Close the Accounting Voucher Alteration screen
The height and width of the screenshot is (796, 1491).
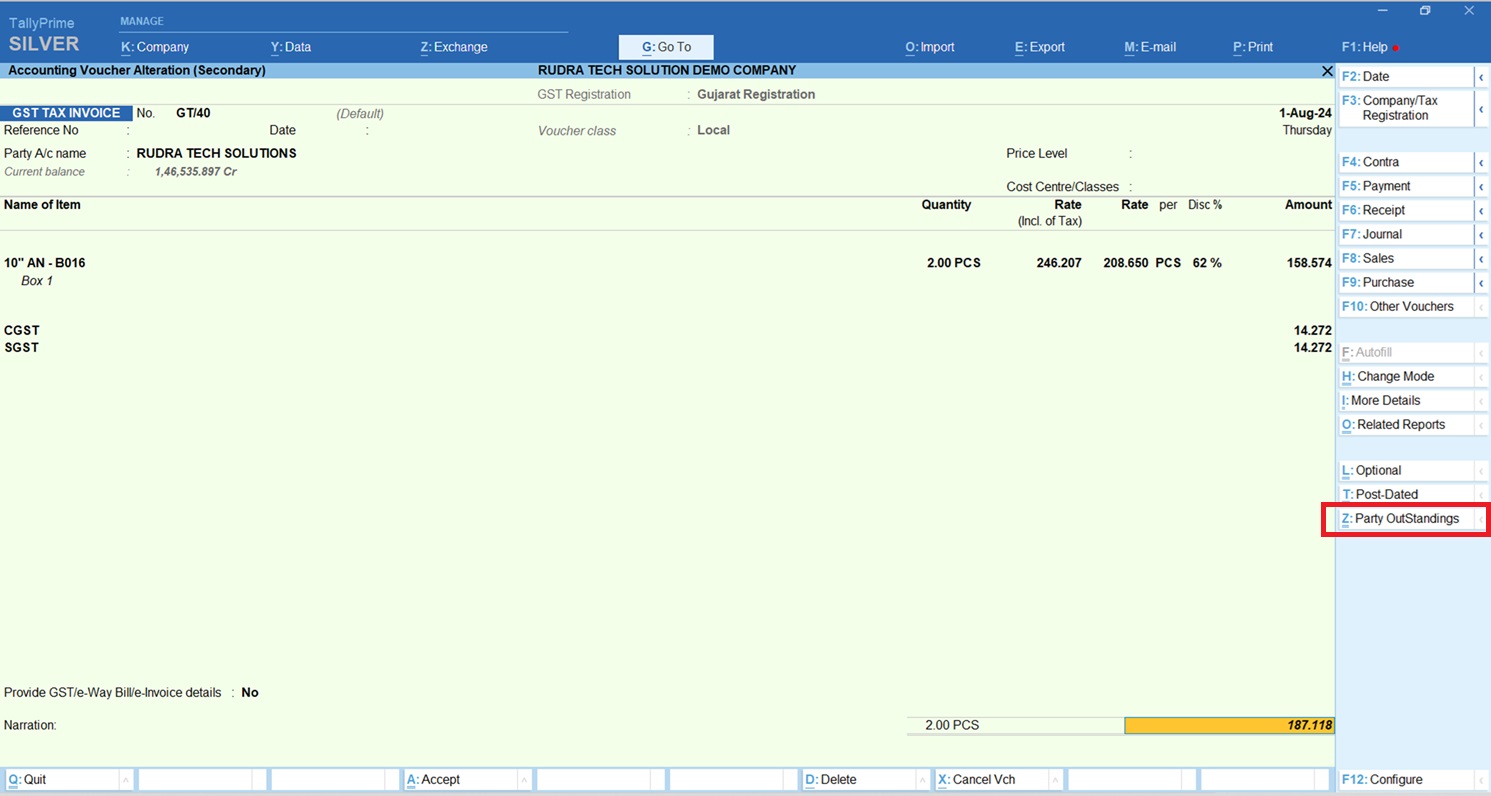point(1327,71)
